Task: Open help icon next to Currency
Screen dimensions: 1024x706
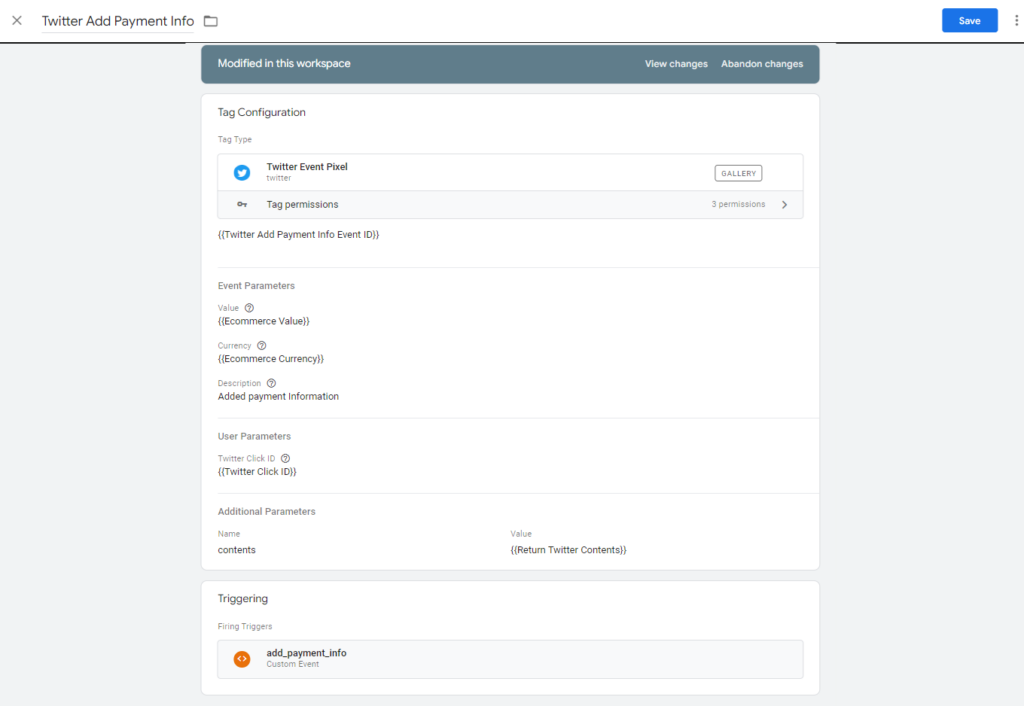Action: click(262, 346)
